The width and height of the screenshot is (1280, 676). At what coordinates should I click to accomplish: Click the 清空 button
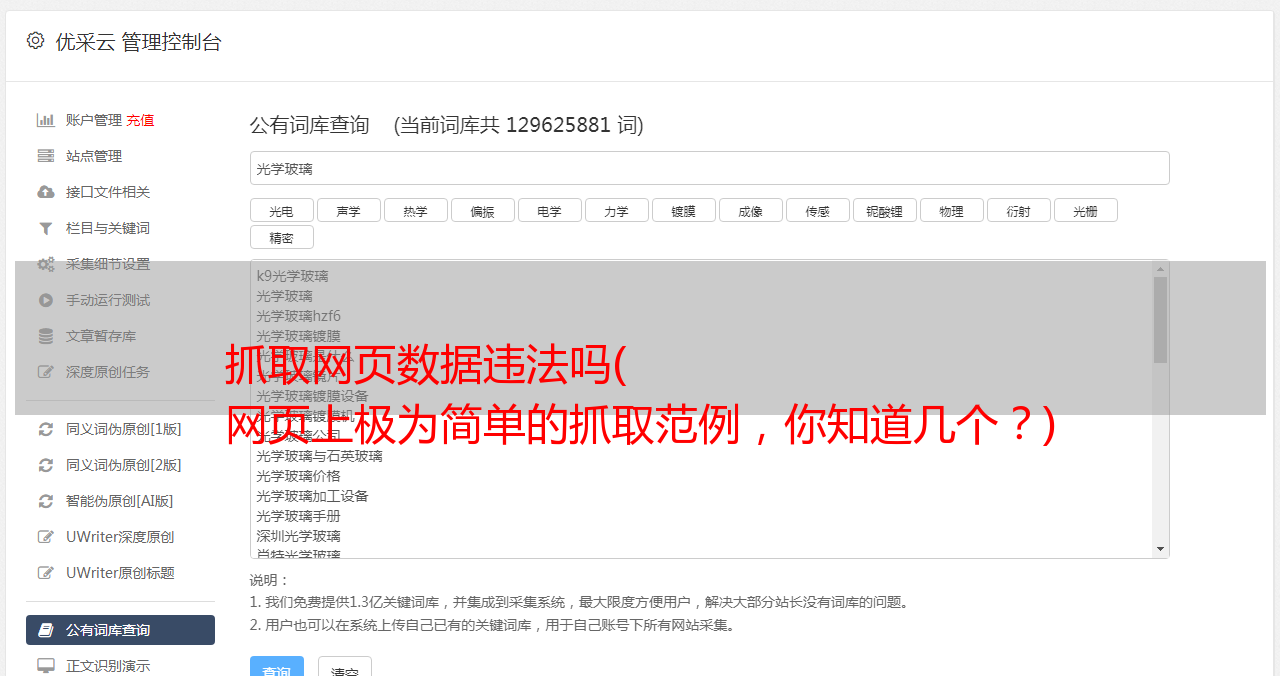click(345, 667)
